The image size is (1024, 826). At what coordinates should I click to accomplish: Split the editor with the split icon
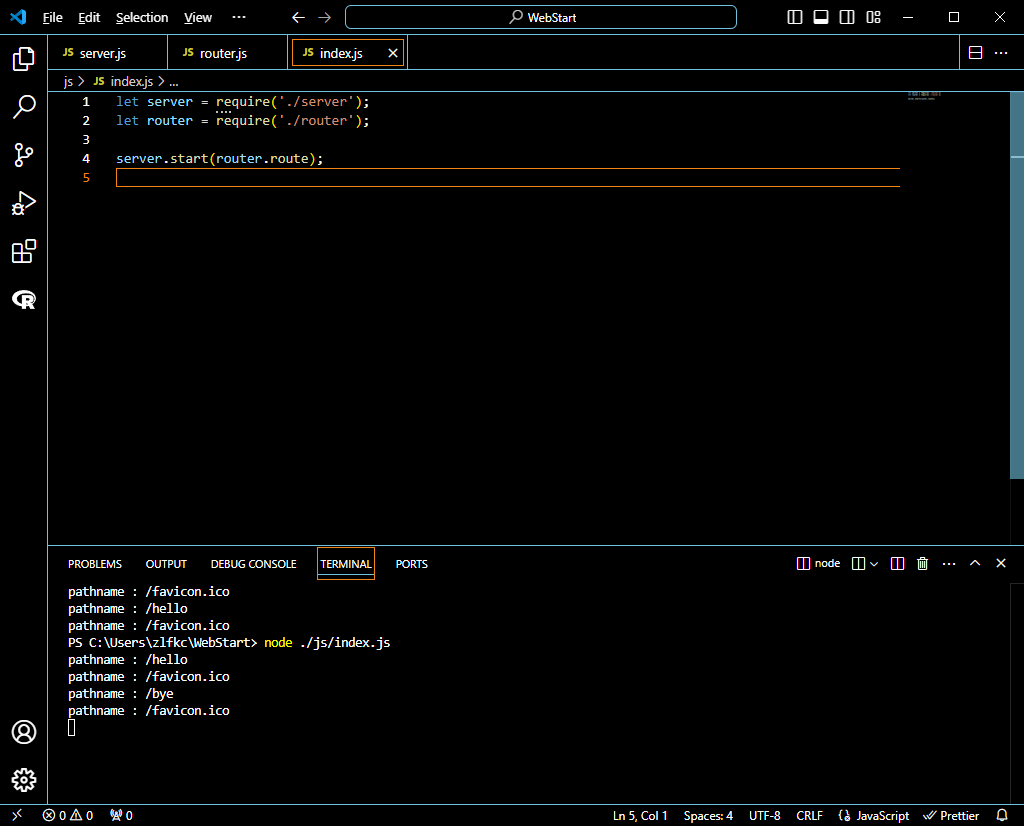point(975,53)
